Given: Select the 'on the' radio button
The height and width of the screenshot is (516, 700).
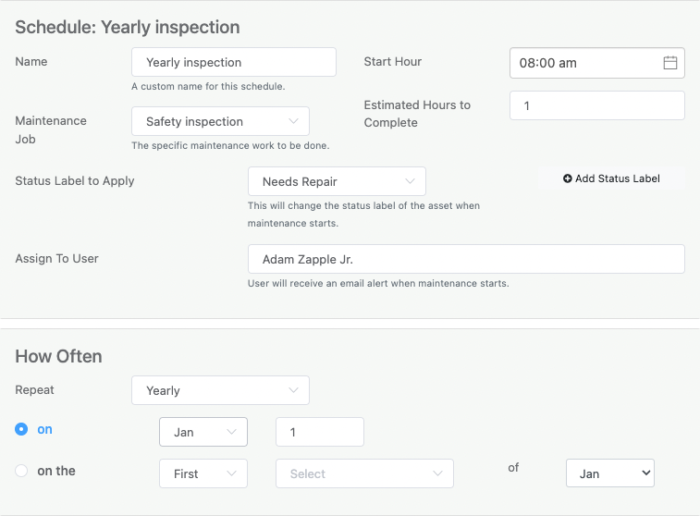Looking at the screenshot, I should 21,471.
